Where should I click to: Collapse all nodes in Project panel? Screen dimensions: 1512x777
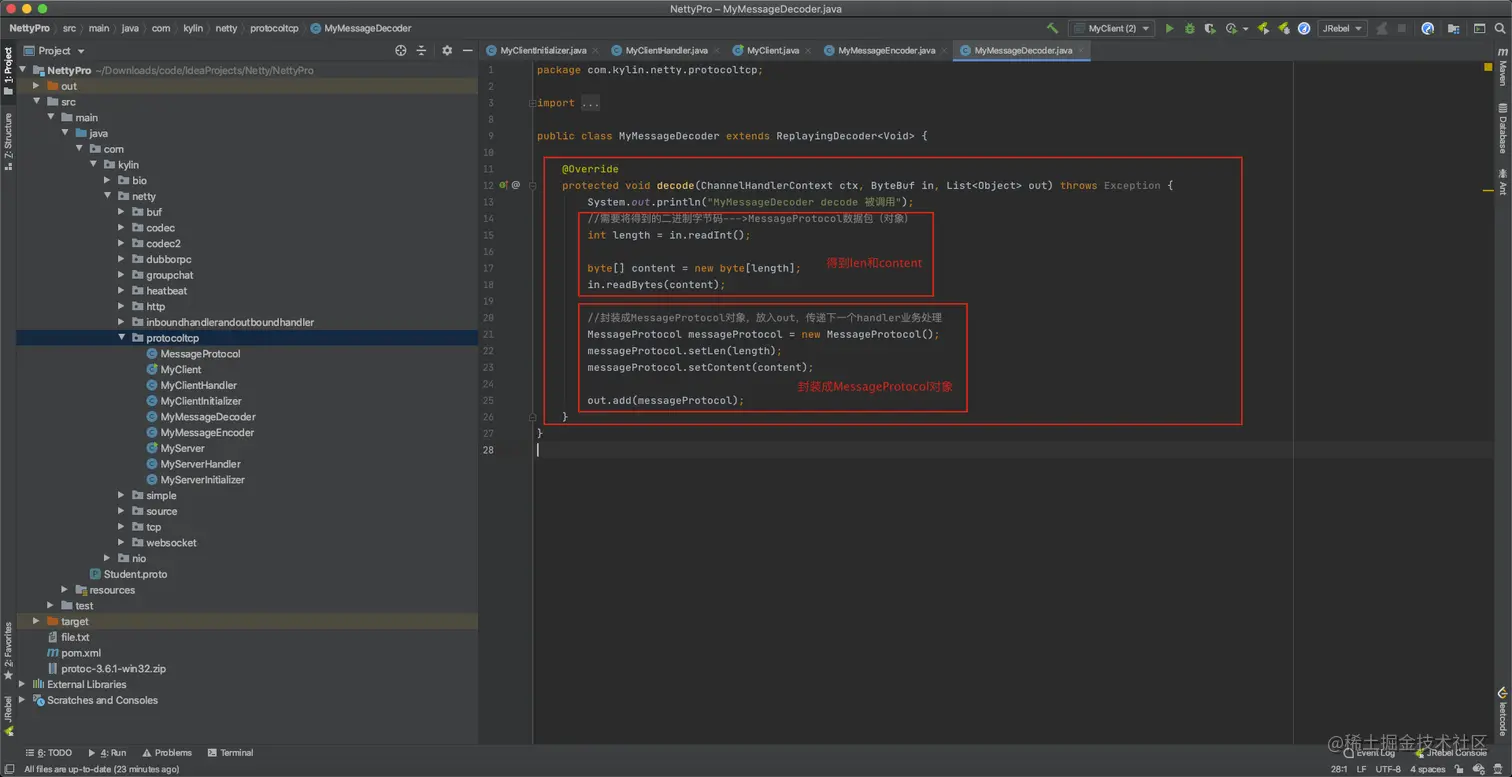[421, 50]
